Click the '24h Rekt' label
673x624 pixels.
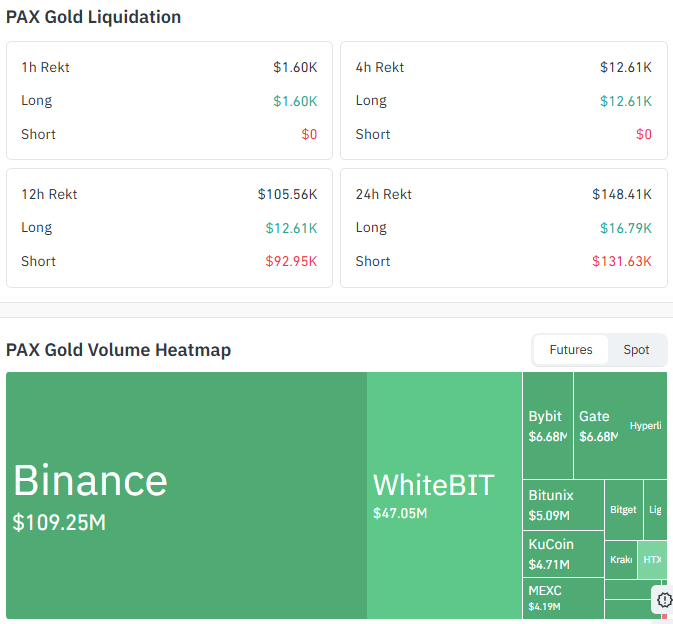click(x=384, y=194)
